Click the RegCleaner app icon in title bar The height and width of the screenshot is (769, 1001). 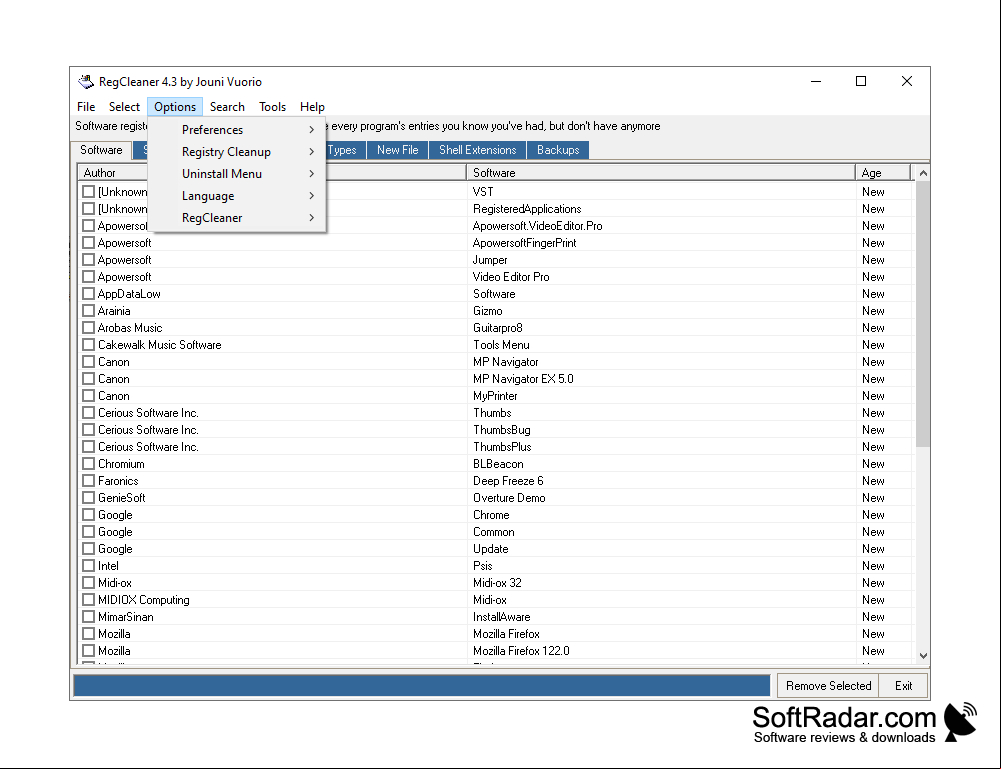tap(86, 82)
